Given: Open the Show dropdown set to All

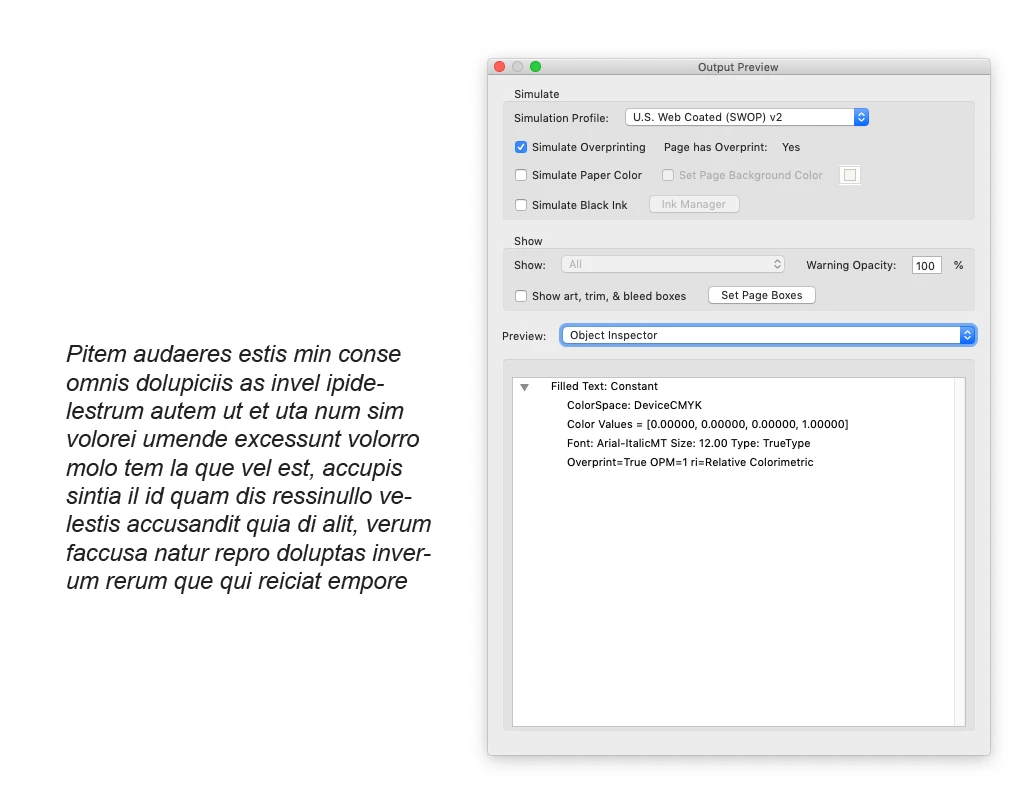Looking at the screenshot, I should (x=673, y=264).
